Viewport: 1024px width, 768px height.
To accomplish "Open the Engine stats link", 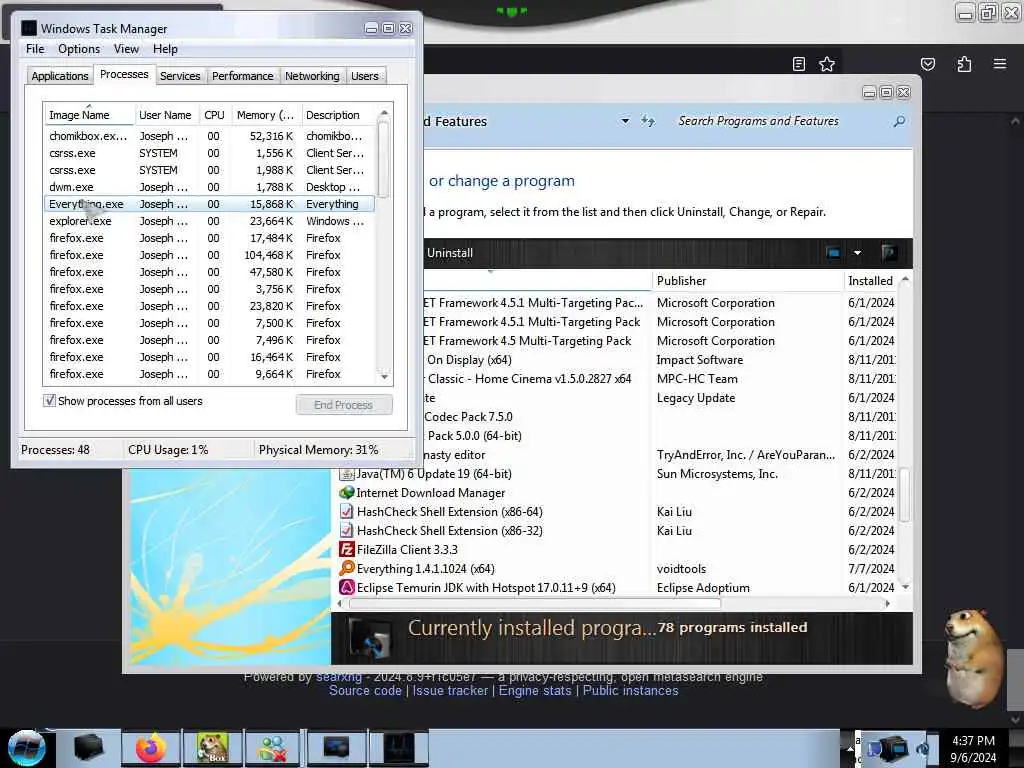I will click(535, 690).
